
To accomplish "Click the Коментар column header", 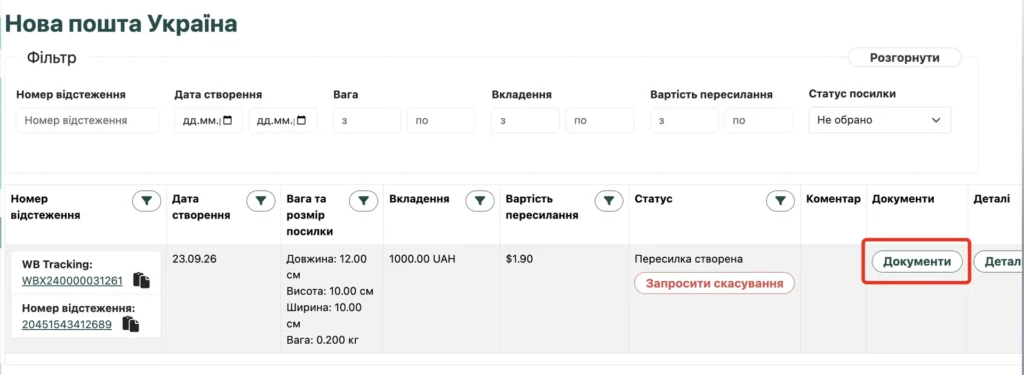I will (833, 199).
